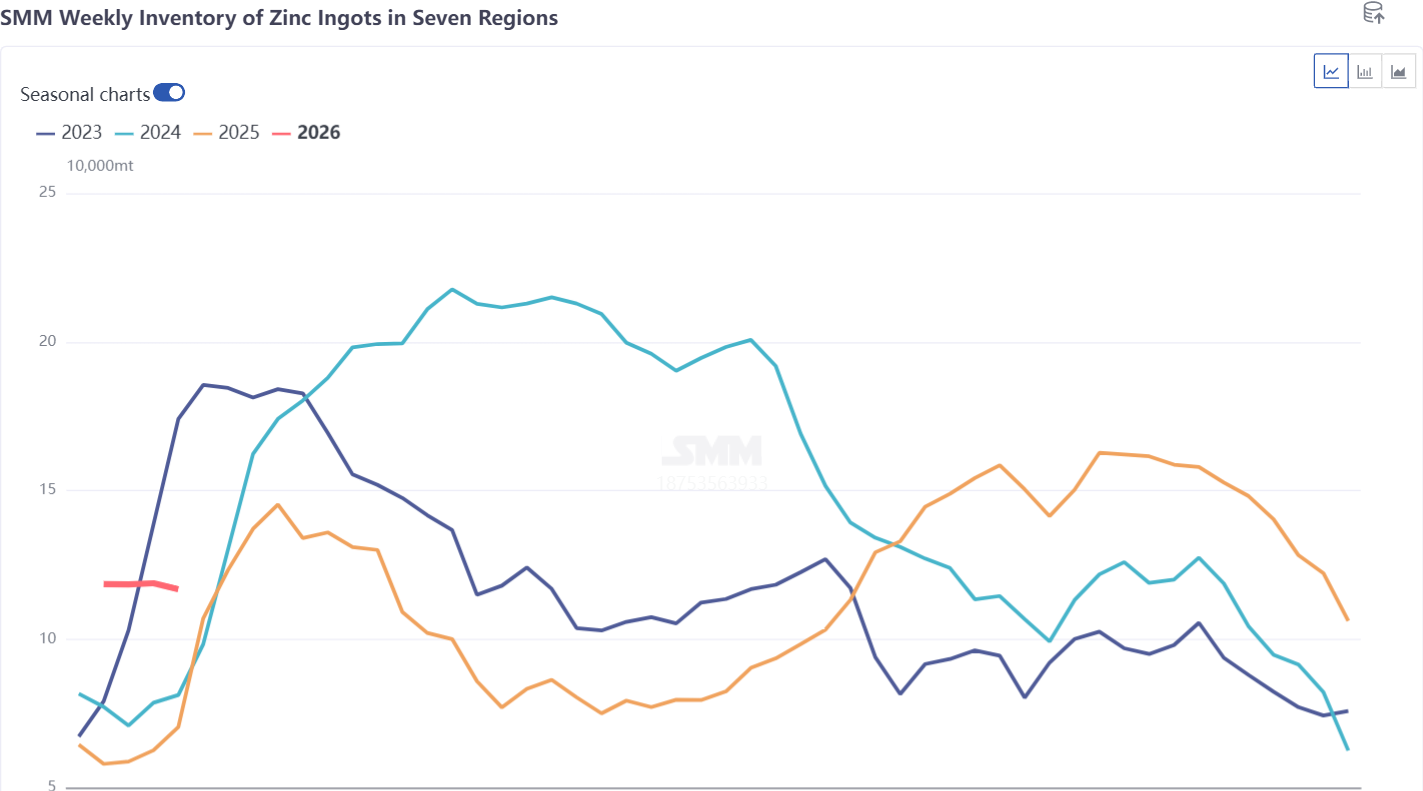The height and width of the screenshot is (791, 1423).
Task: Click the 10,000mt unit label
Action: coord(100,166)
